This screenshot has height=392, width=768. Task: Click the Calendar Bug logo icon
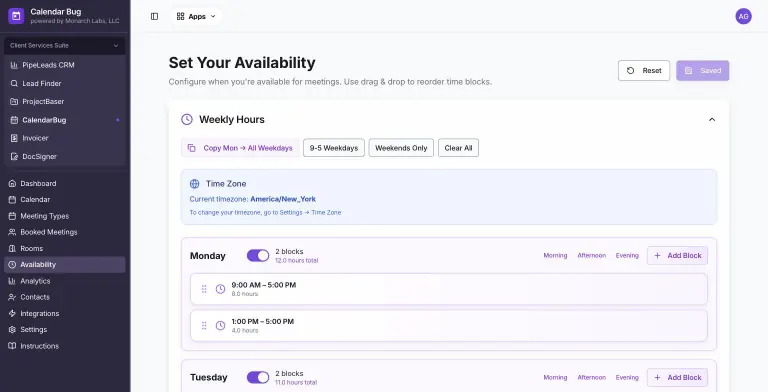click(x=16, y=16)
